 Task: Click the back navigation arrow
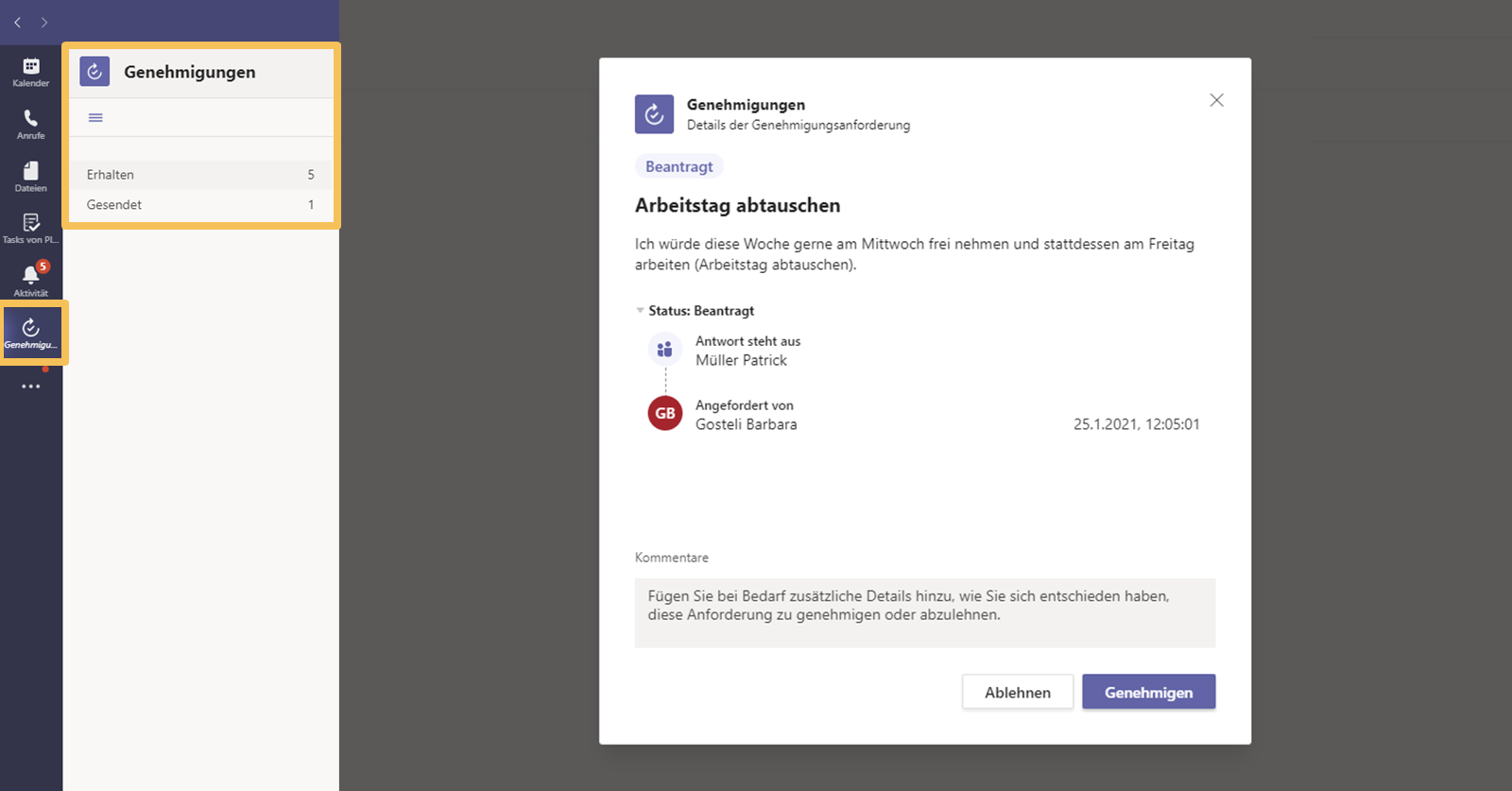pos(16,22)
